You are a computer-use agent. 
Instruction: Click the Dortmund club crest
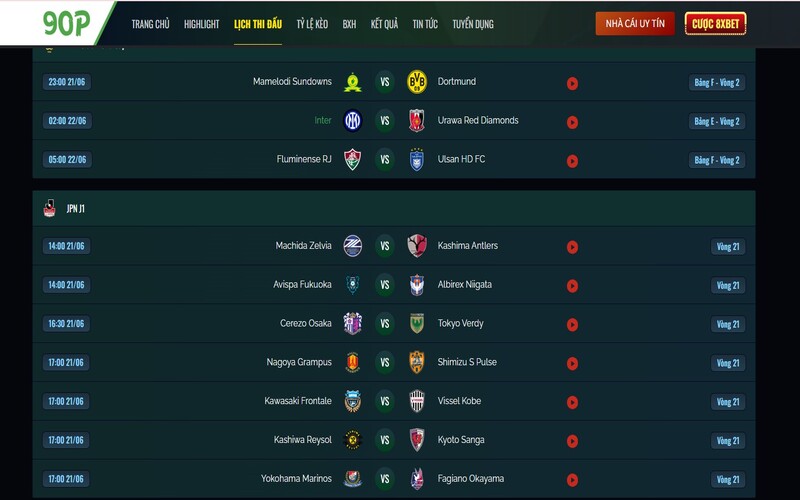(417, 82)
